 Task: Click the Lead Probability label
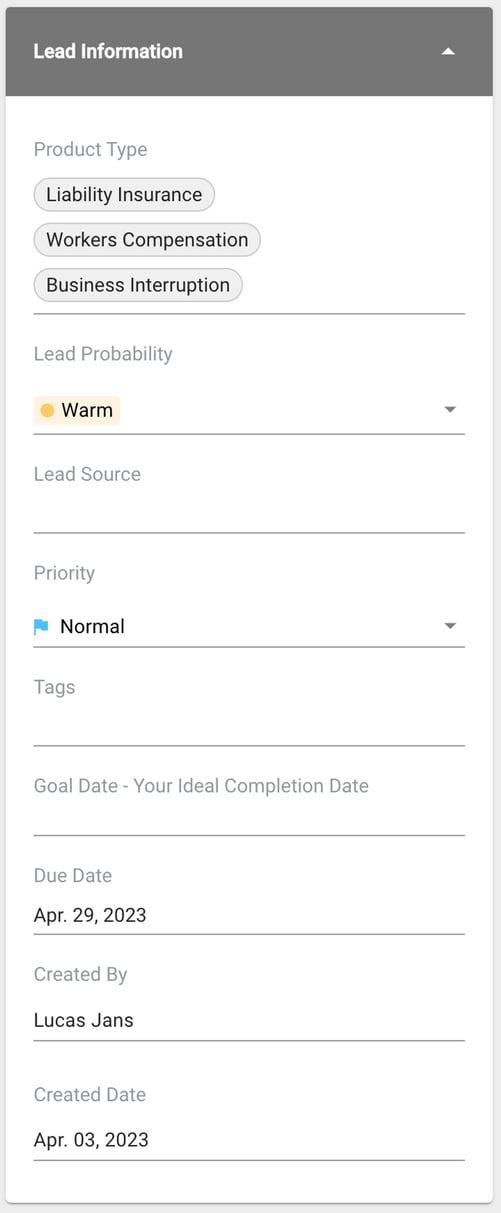(103, 354)
